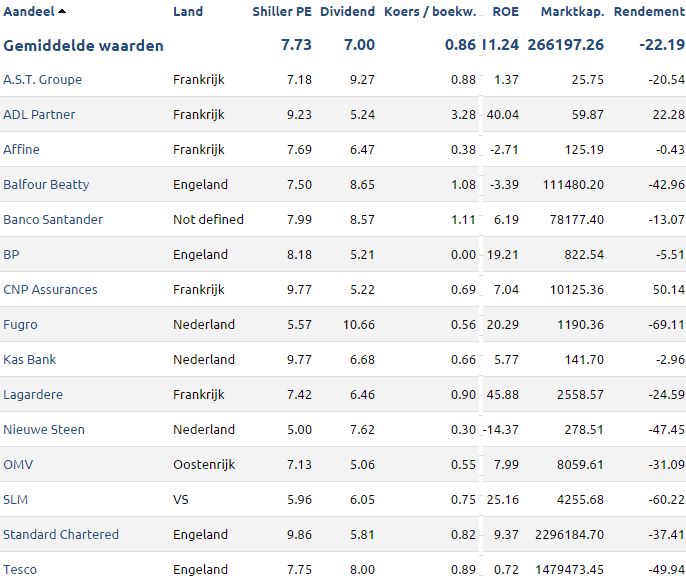Click the Banco Santander link
Image resolution: width=686 pixels, height=581 pixels.
pos(53,220)
